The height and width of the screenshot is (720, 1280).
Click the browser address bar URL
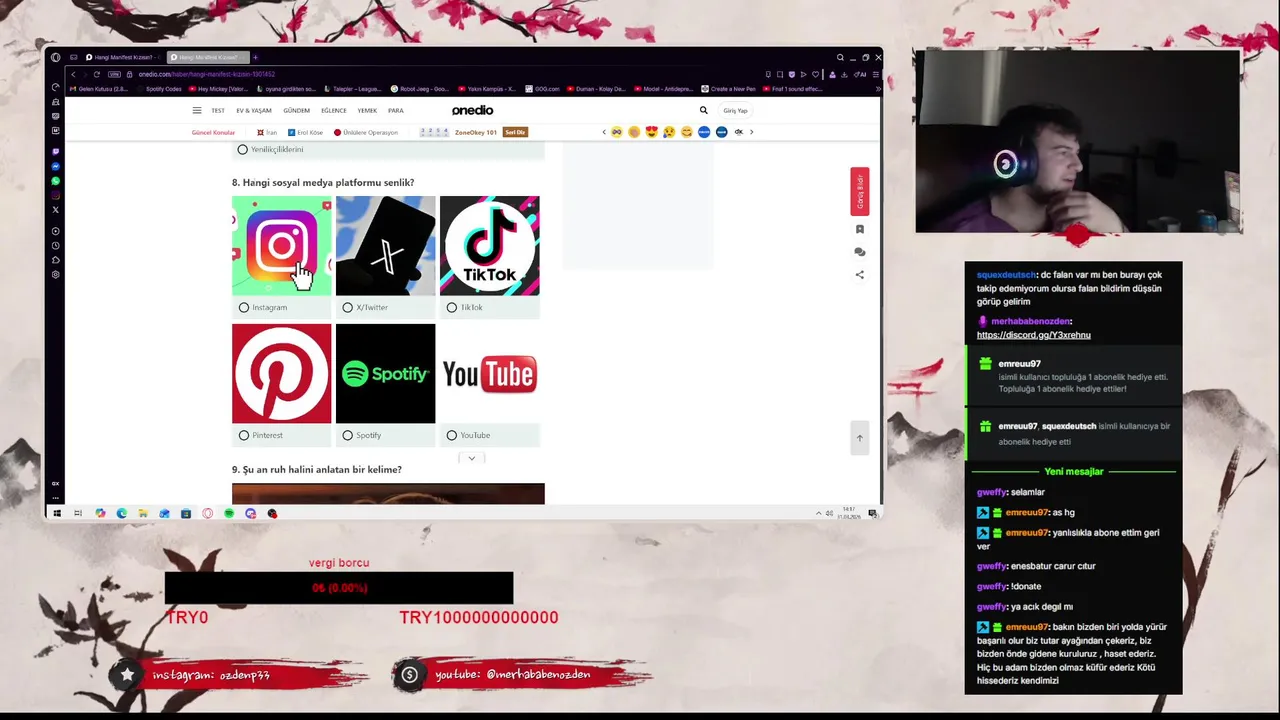206,74
